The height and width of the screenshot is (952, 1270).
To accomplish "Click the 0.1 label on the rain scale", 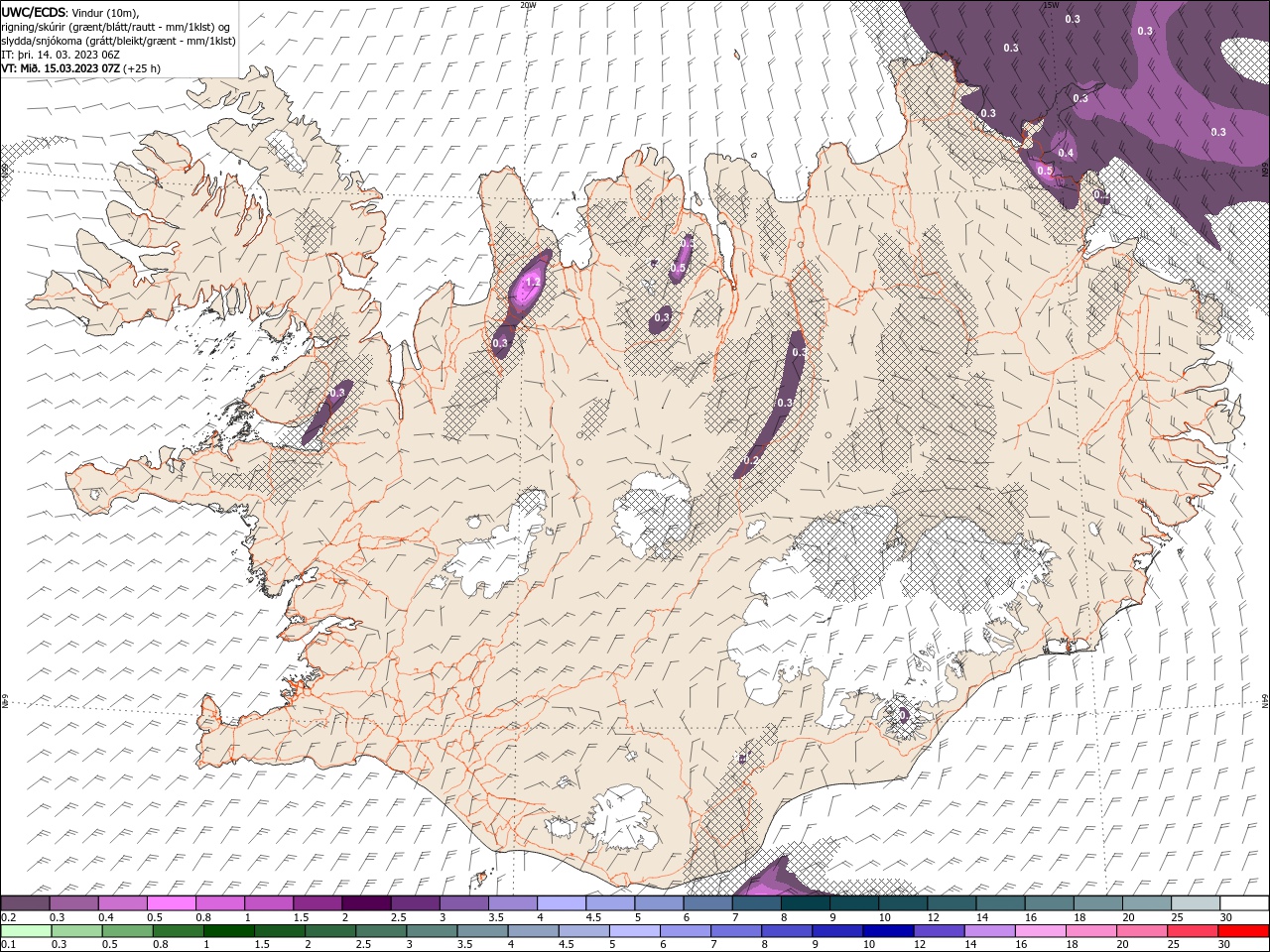I will tap(9, 944).
